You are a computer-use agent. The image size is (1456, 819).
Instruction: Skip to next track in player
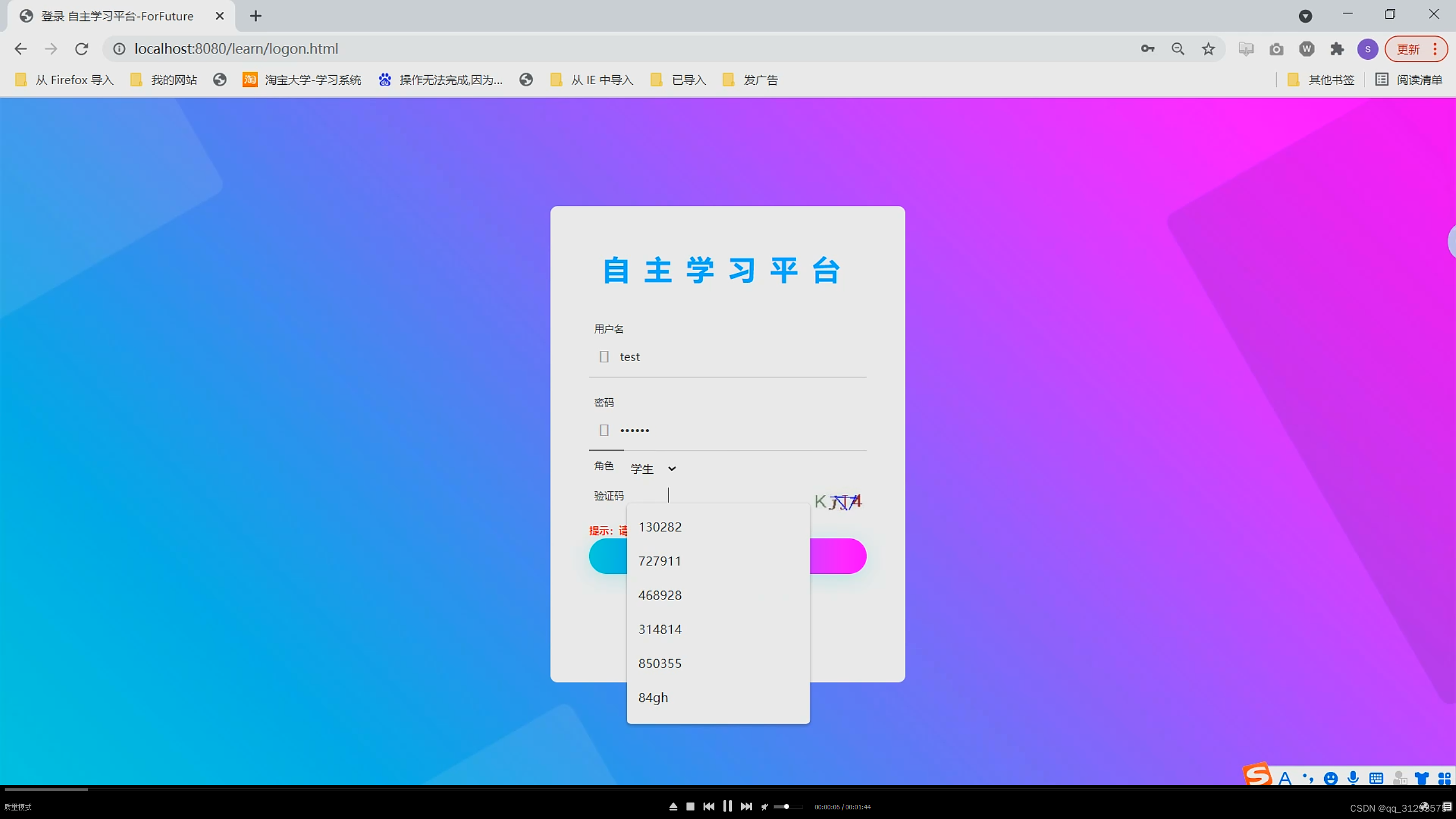pos(746,806)
